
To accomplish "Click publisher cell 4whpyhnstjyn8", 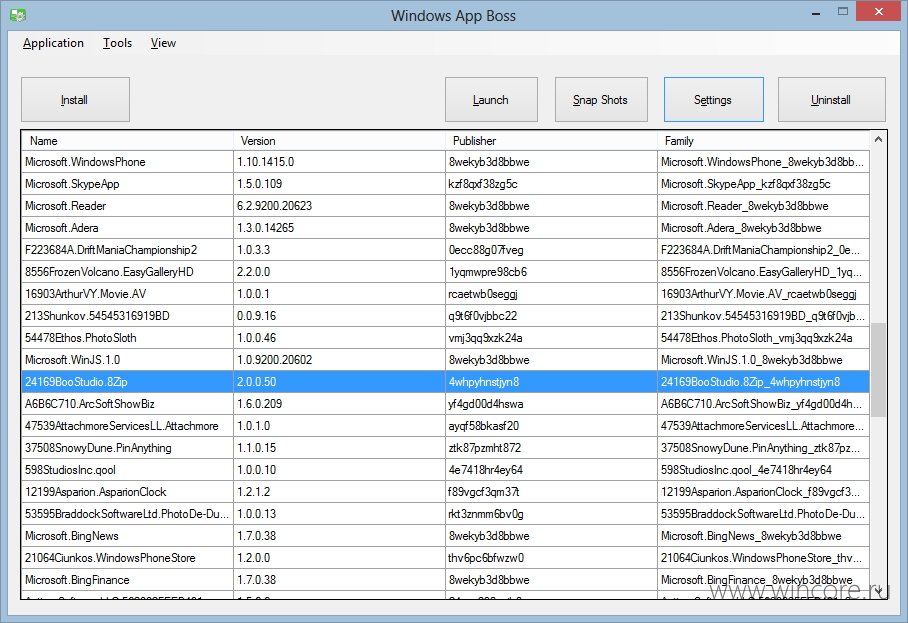I will (x=551, y=382).
